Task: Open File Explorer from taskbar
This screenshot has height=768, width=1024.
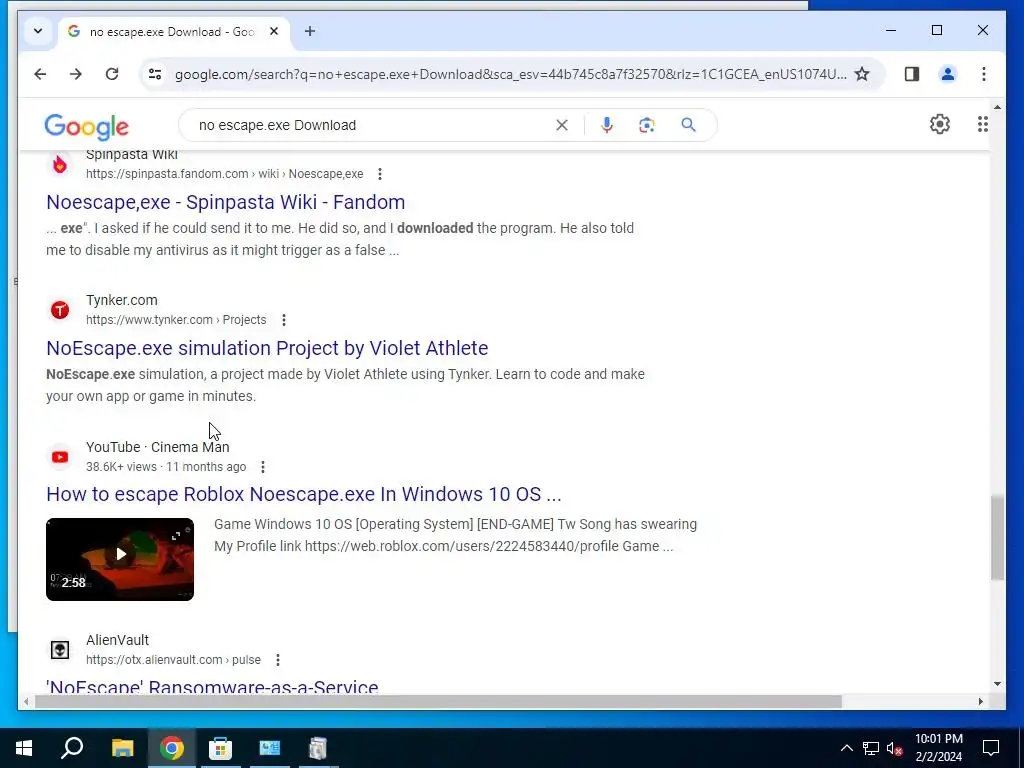Action: coord(122,748)
